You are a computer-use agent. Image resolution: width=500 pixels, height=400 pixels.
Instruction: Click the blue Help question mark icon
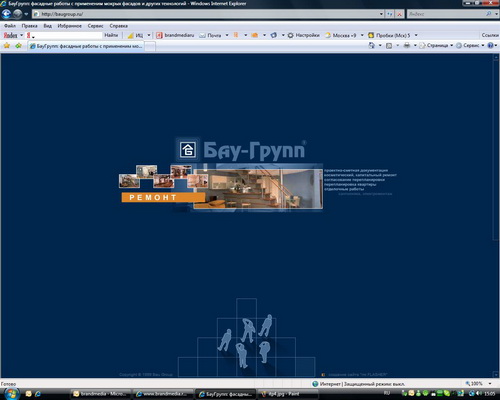point(490,45)
